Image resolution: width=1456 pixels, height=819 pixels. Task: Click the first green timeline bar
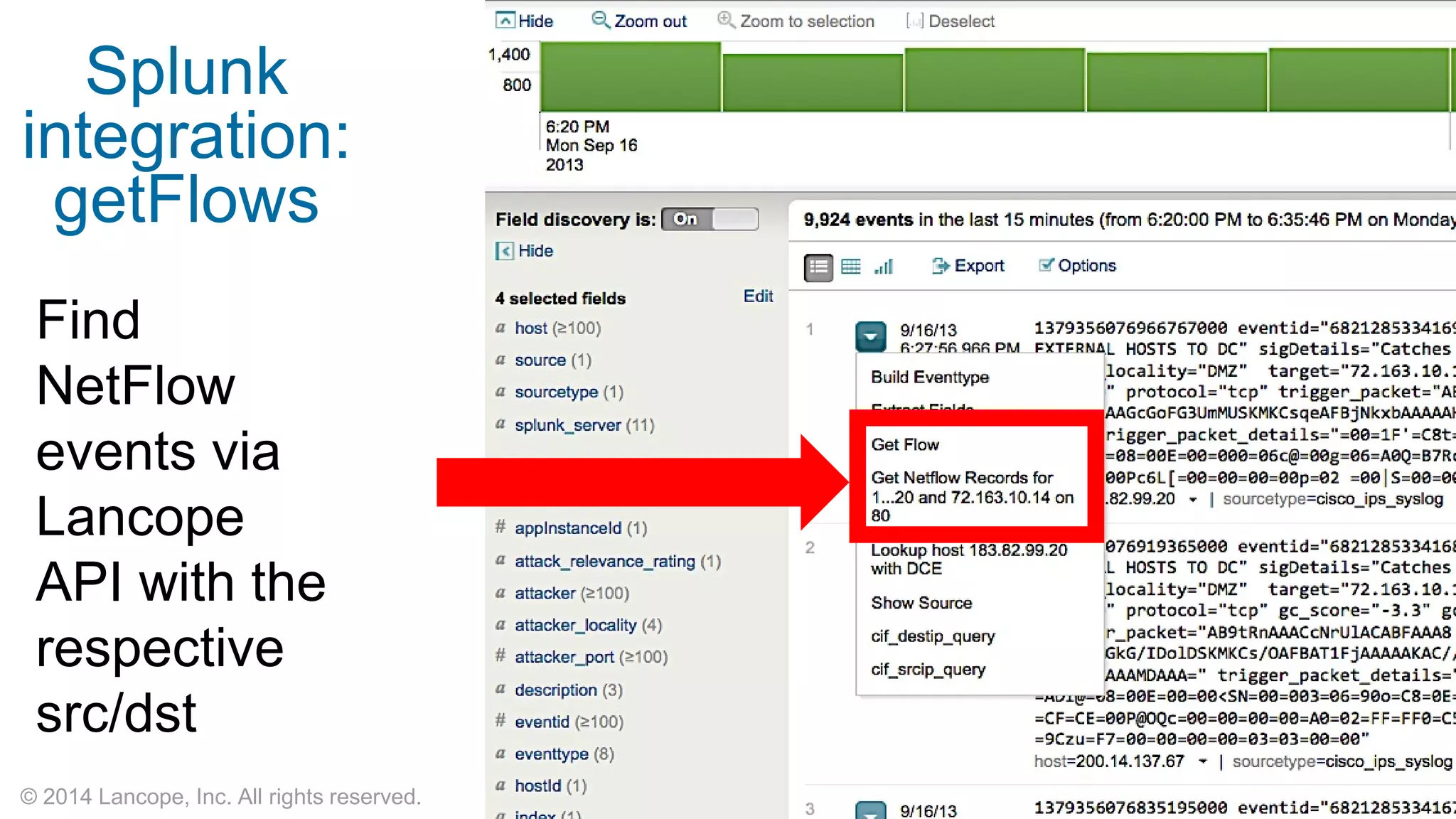pyautogui.click(x=631, y=77)
